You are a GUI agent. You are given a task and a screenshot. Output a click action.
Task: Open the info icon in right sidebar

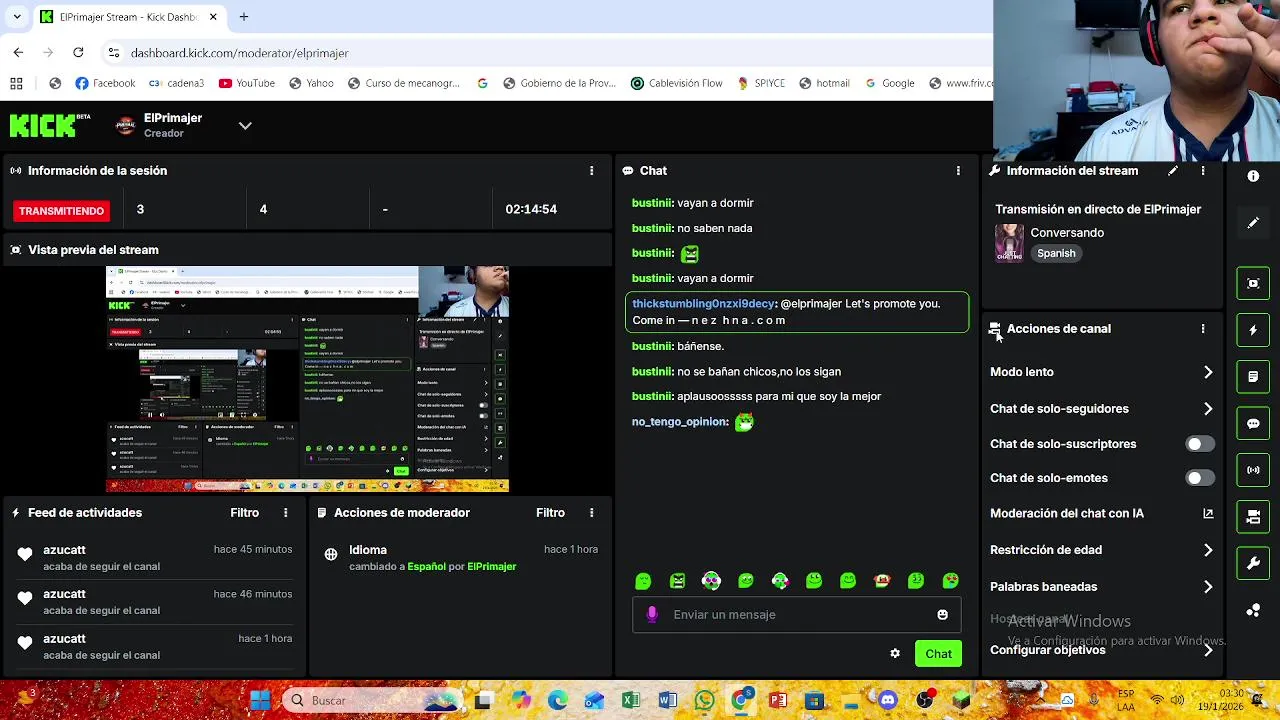1253,176
